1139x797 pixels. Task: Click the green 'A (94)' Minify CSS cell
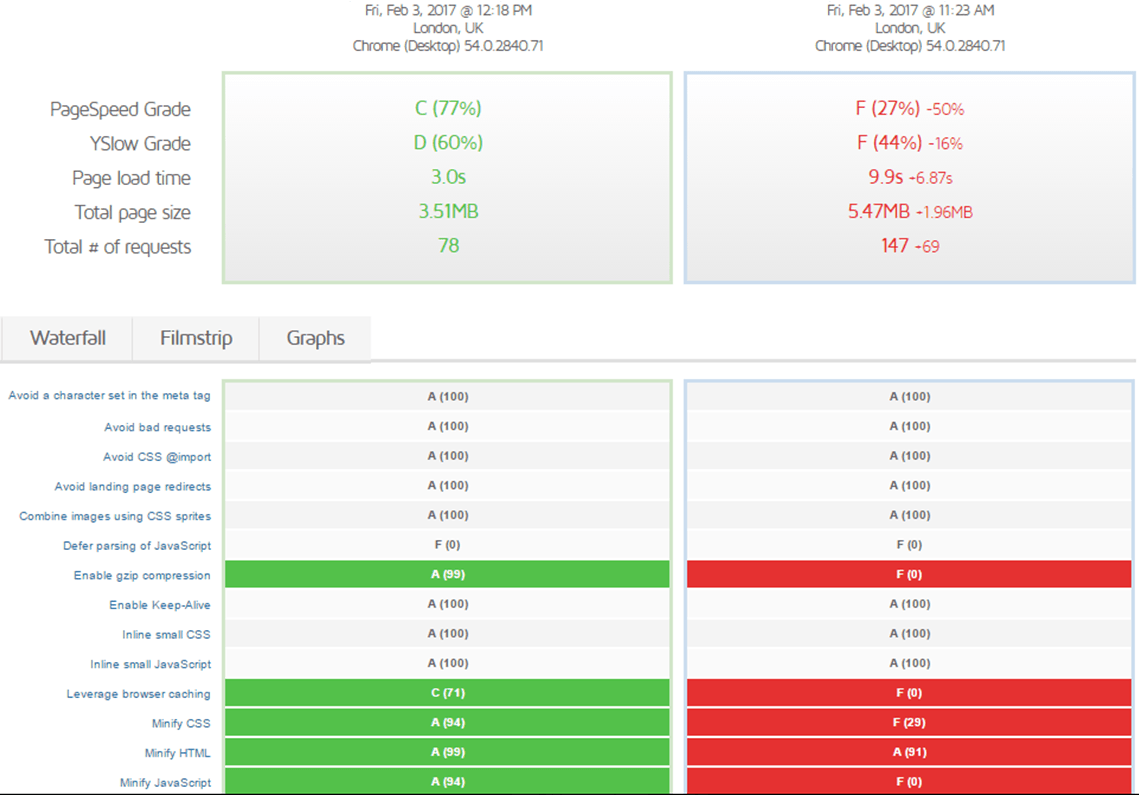(x=447, y=722)
